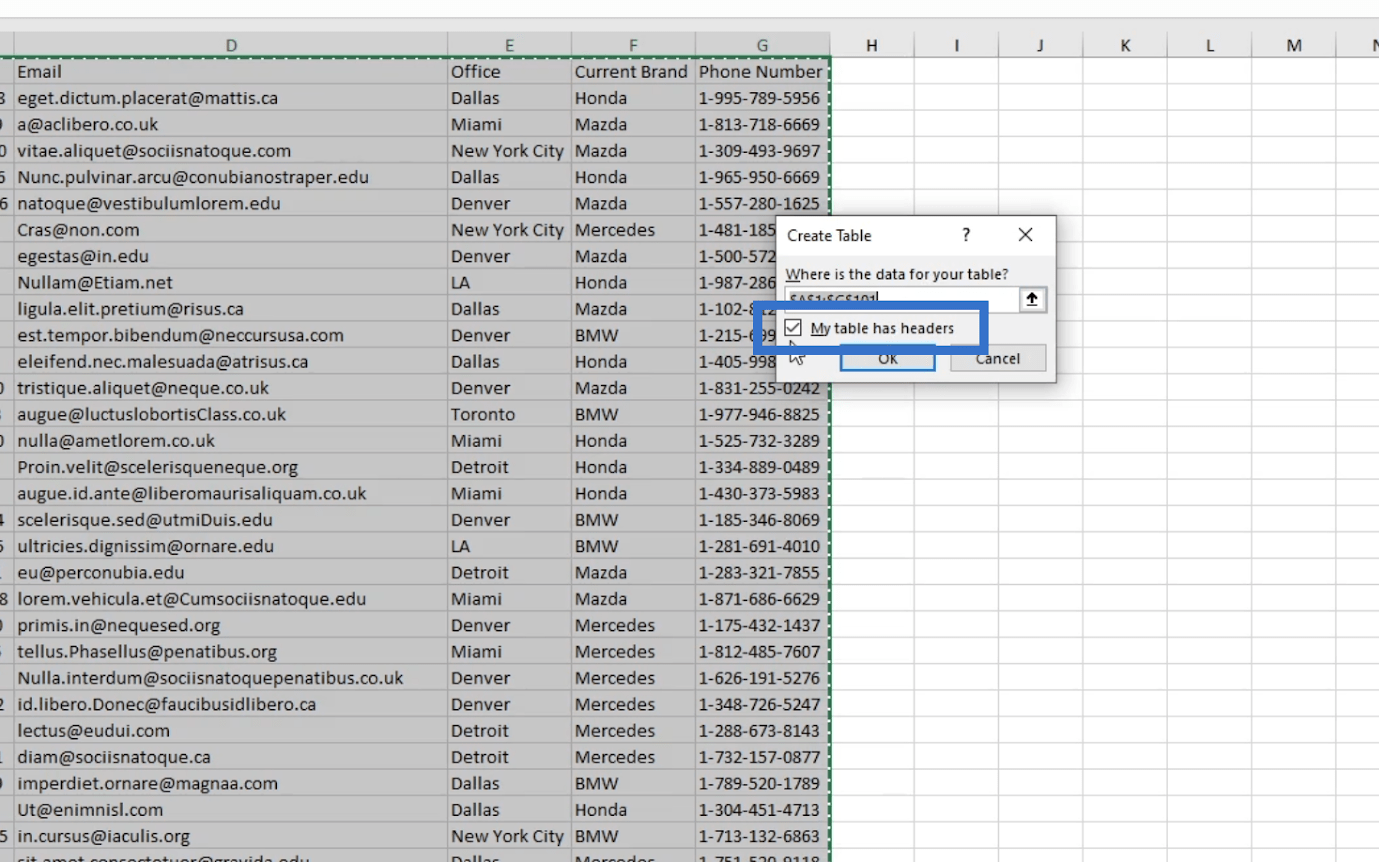The image size is (1379, 862).
Task: Select column I header
Action: tap(956, 45)
